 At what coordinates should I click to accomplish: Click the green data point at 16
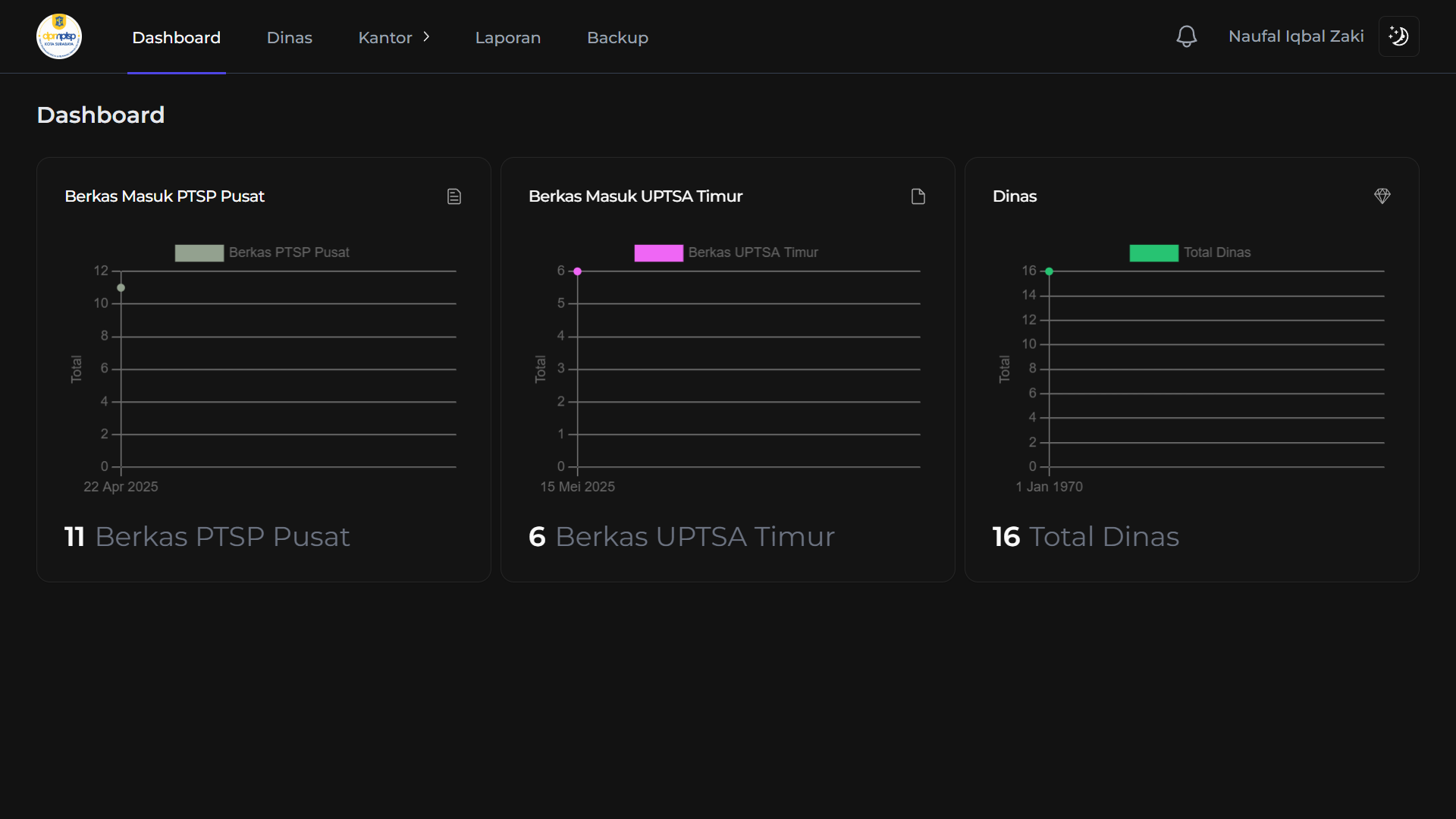coord(1049,271)
